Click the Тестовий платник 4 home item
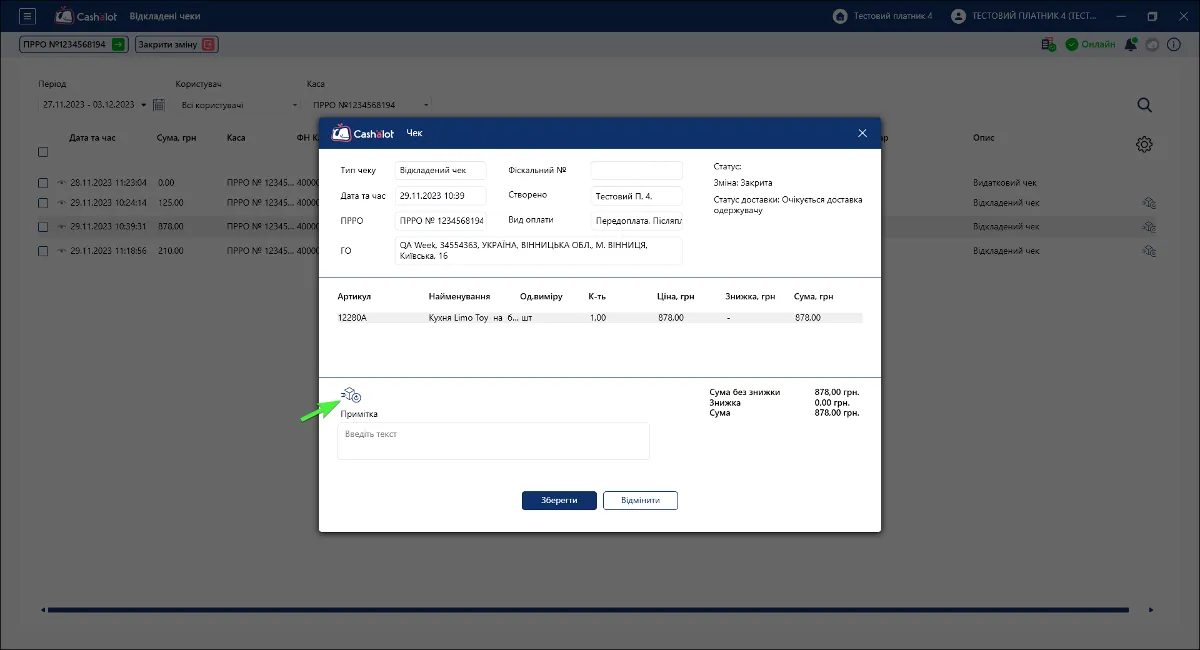 pos(882,16)
